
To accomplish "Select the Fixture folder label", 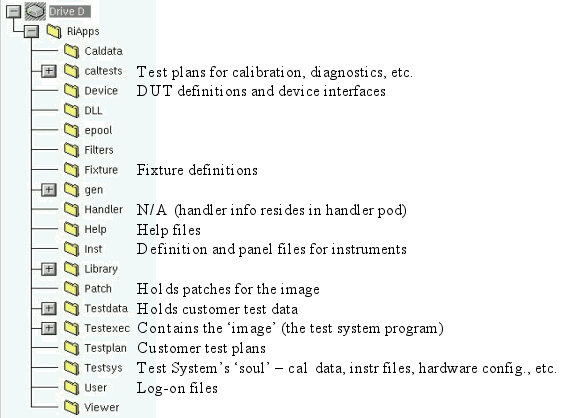I will click(x=101, y=170).
